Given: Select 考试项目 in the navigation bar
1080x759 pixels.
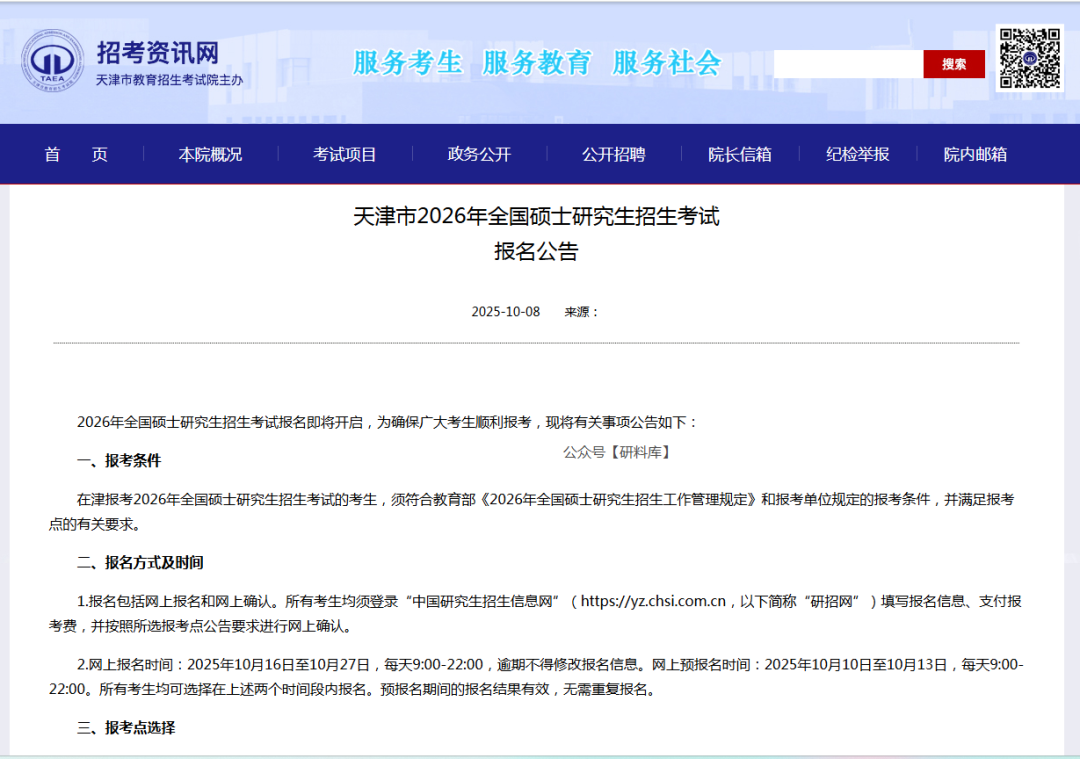Looking at the screenshot, I should coord(345,154).
